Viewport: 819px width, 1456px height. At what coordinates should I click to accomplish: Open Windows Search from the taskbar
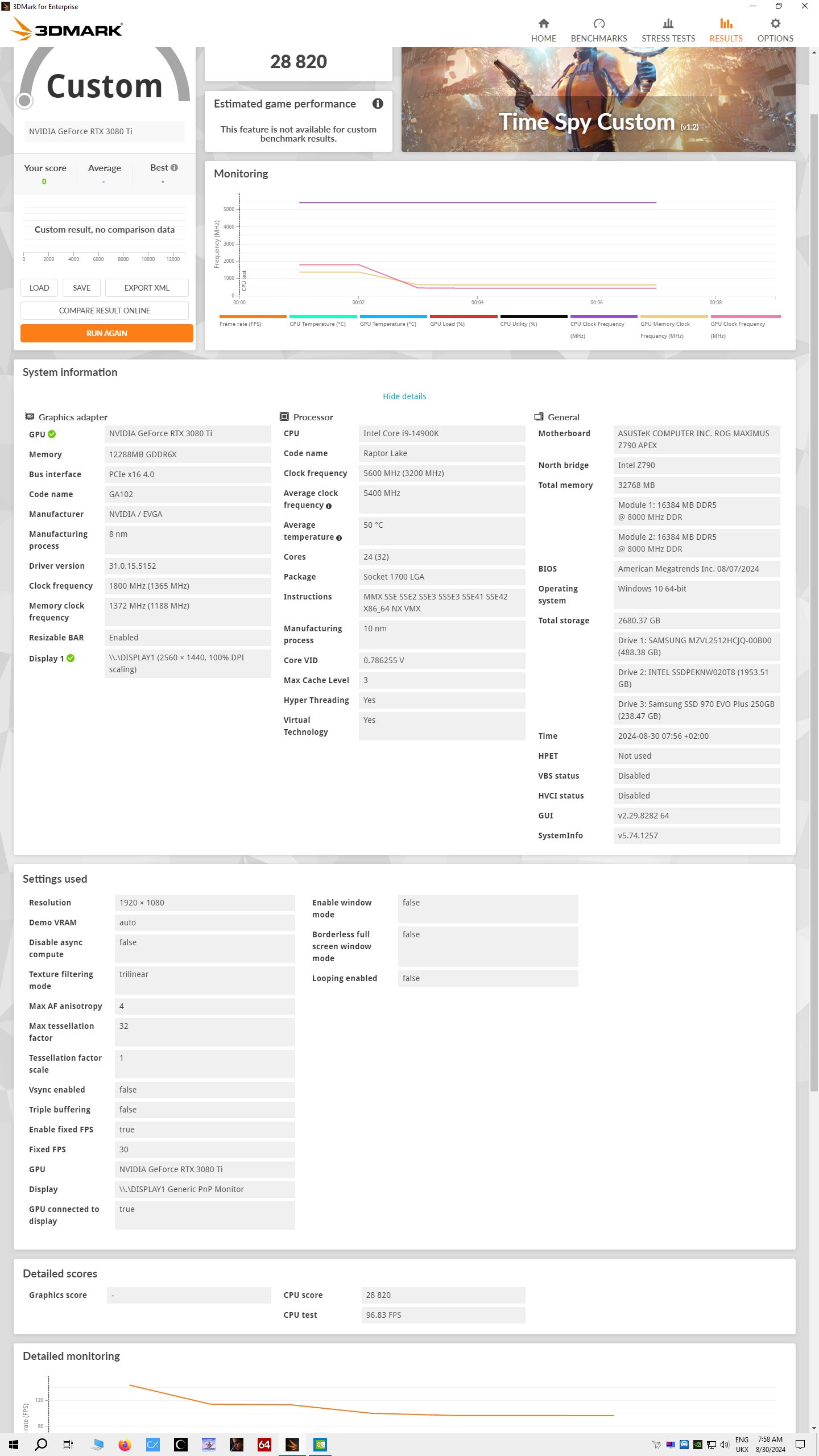point(41,1445)
